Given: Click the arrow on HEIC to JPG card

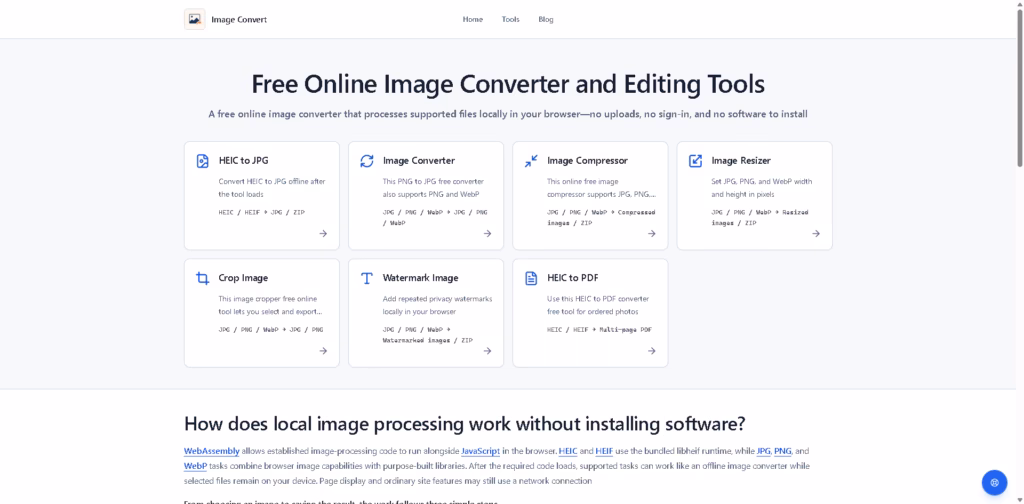Looking at the screenshot, I should (323, 234).
